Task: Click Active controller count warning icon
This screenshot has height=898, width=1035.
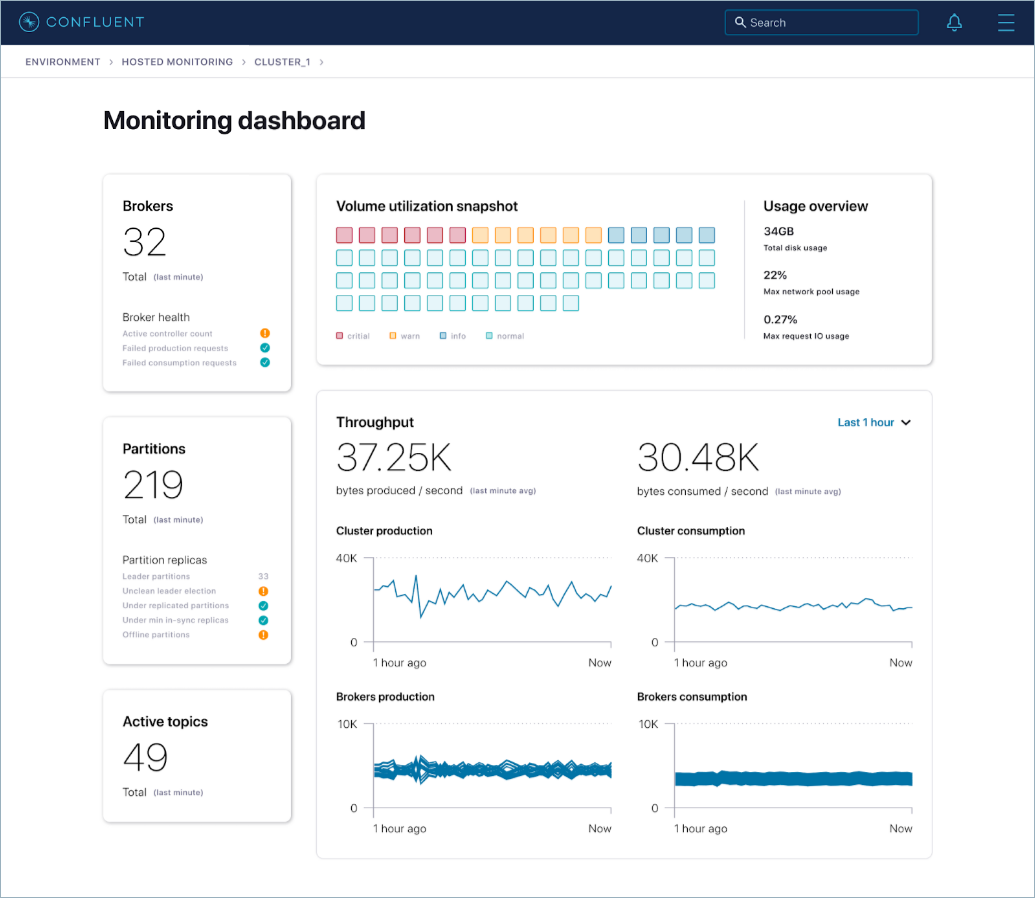Action: point(265,333)
